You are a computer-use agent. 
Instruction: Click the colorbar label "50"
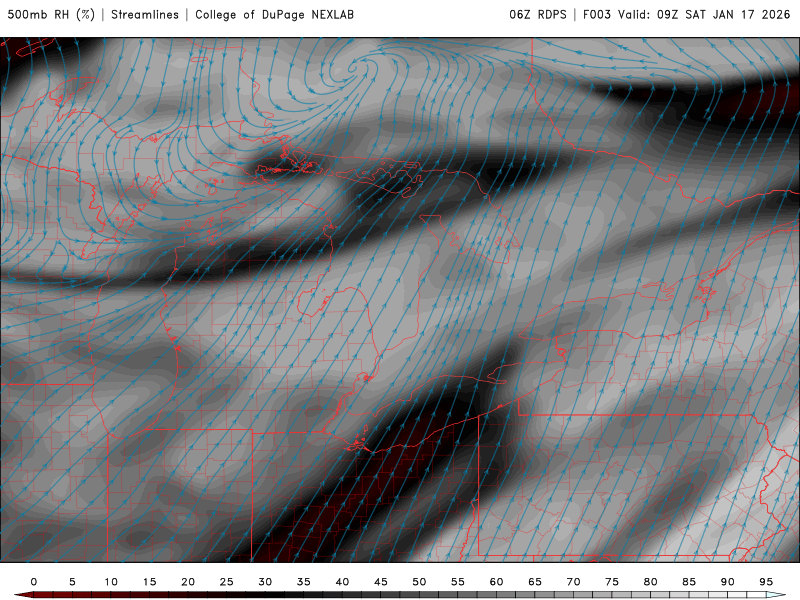[419, 582]
